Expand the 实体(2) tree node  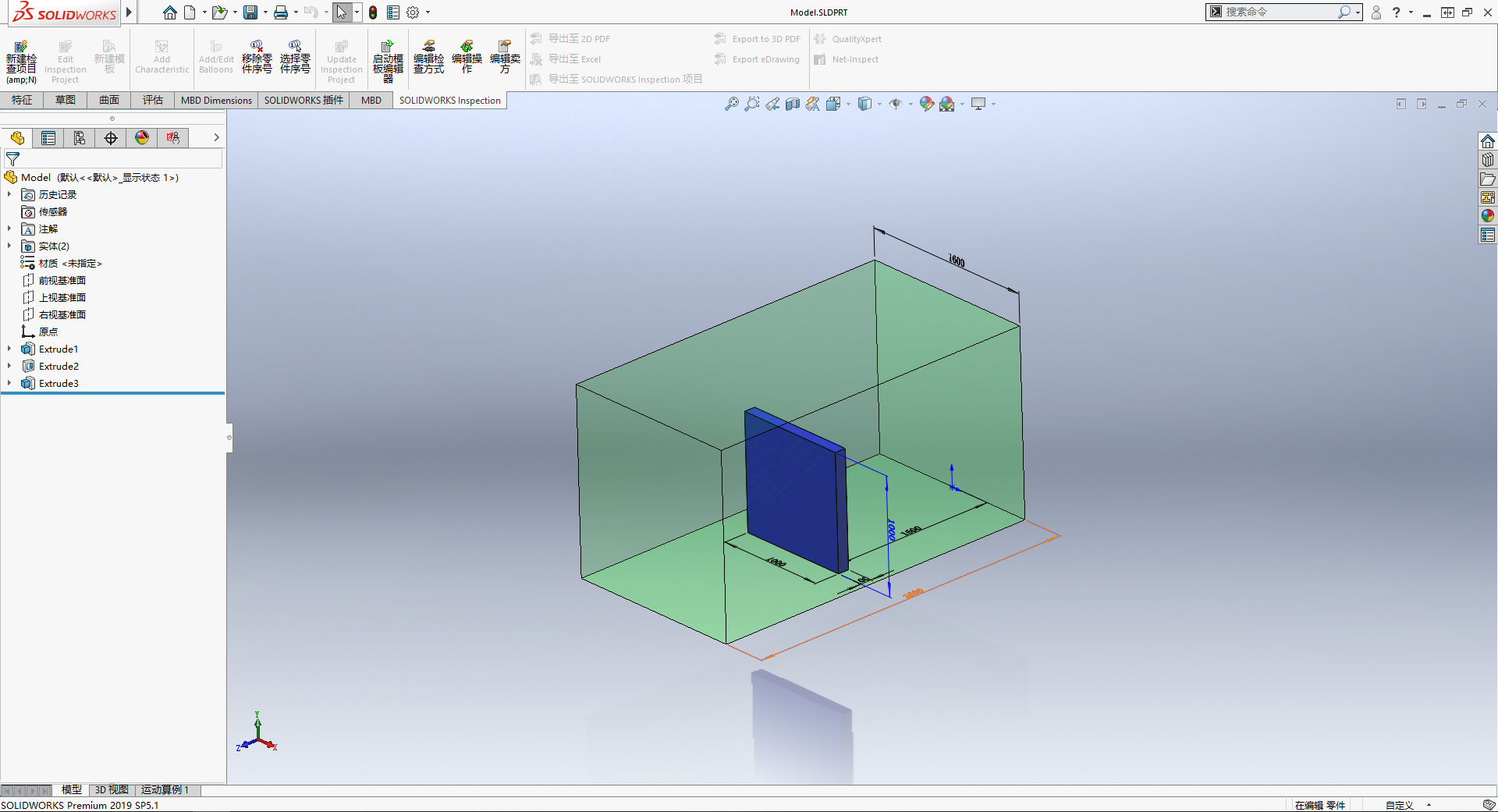pos(9,246)
